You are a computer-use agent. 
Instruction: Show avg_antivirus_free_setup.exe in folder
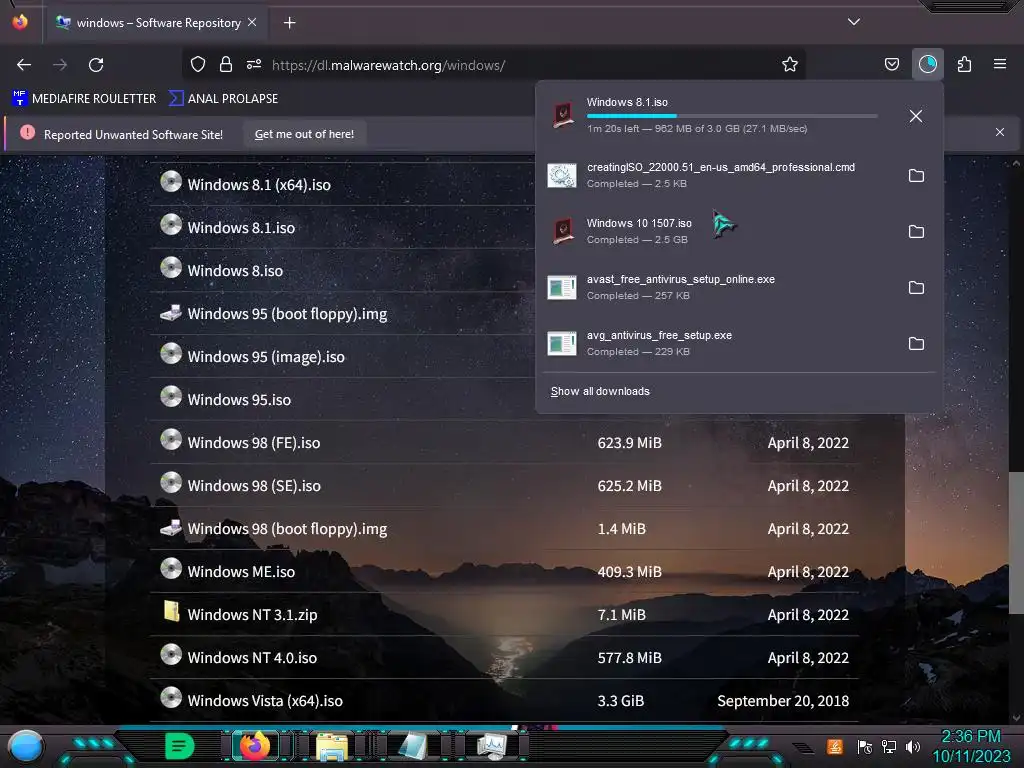pos(916,344)
